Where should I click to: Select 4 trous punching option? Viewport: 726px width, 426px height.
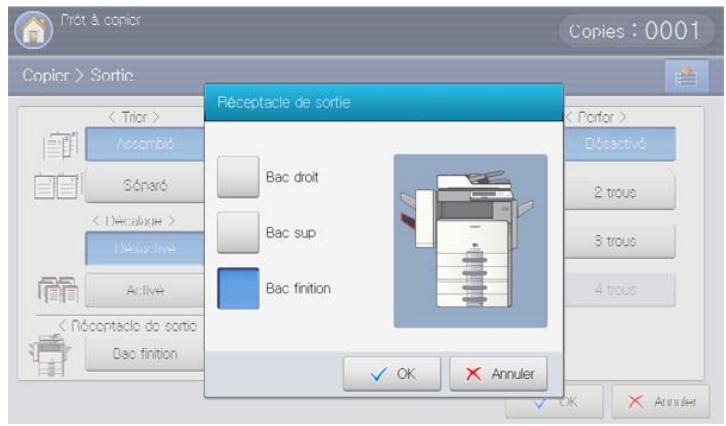[620, 290]
